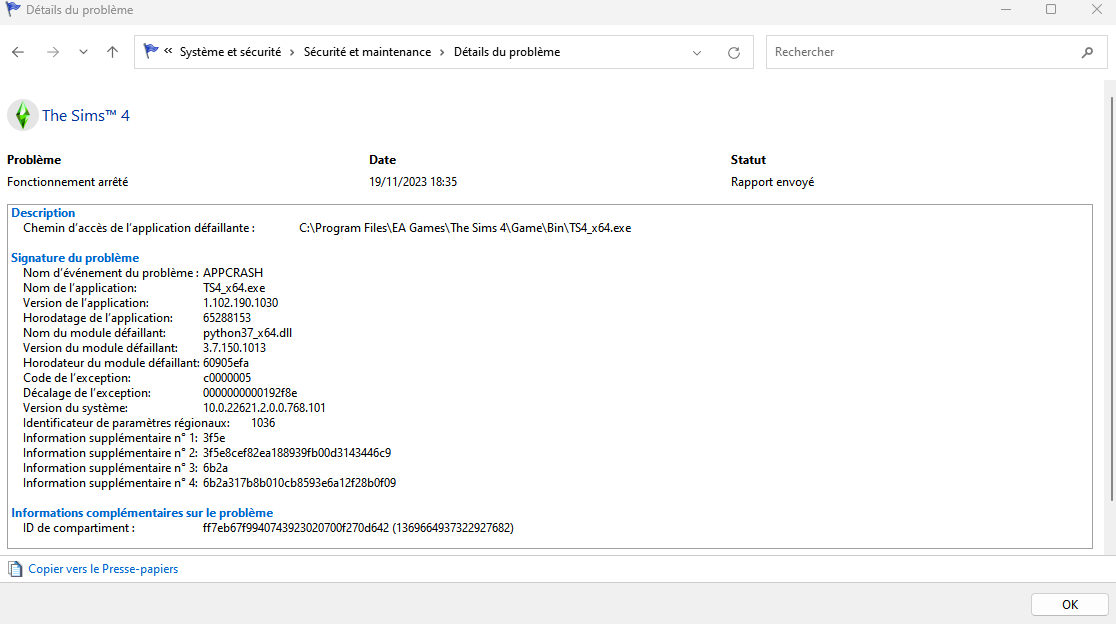Expand chevron after Système et sécurité

click(292, 52)
